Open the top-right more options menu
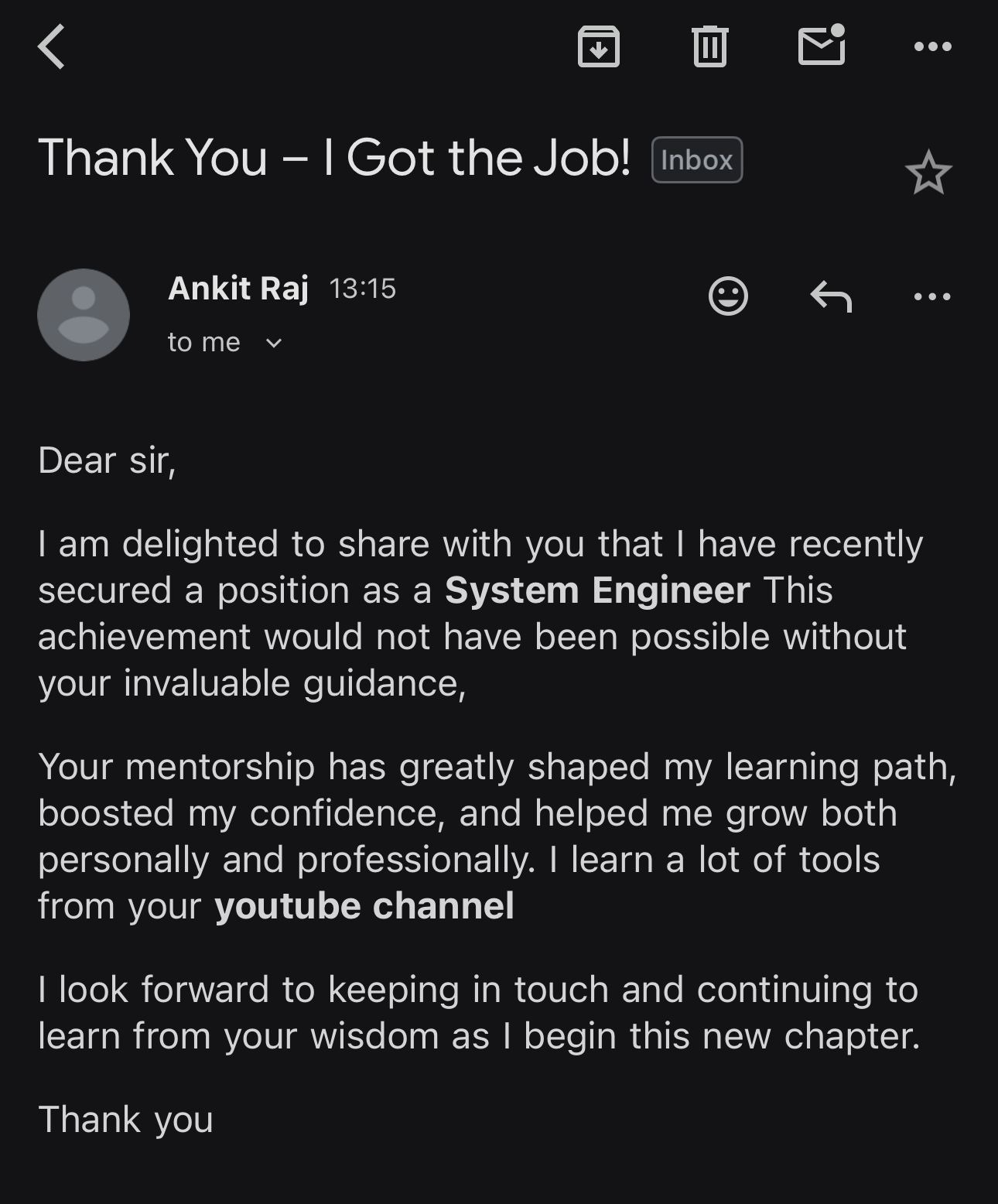The height and width of the screenshot is (1204, 998). click(932, 46)
